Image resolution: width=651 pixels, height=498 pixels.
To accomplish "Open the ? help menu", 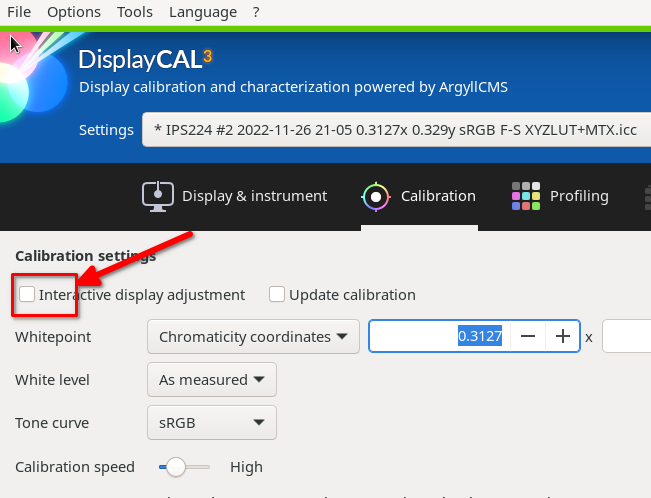I will click(x=256, y=12).
